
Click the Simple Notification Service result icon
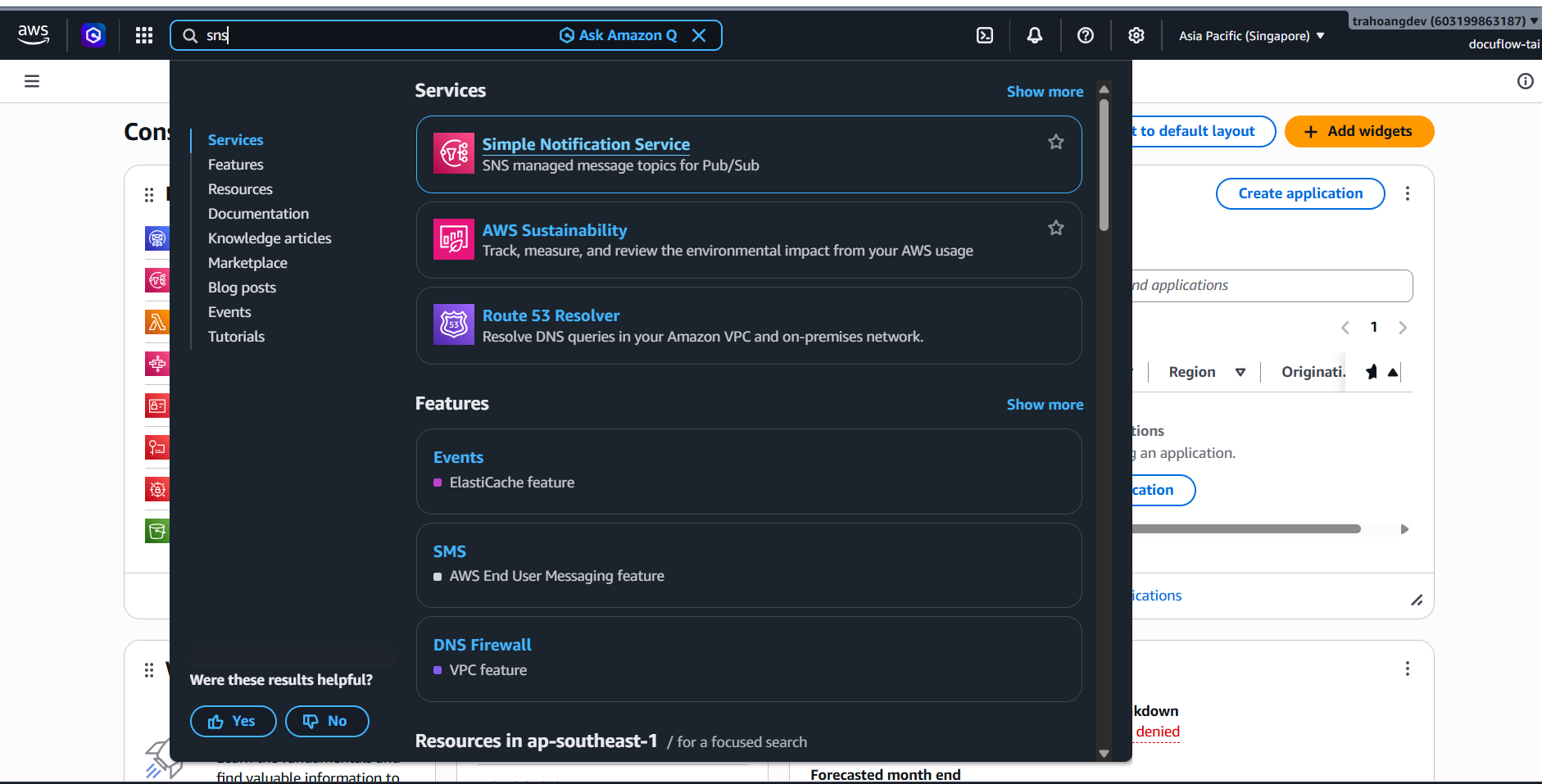(454, 153)
